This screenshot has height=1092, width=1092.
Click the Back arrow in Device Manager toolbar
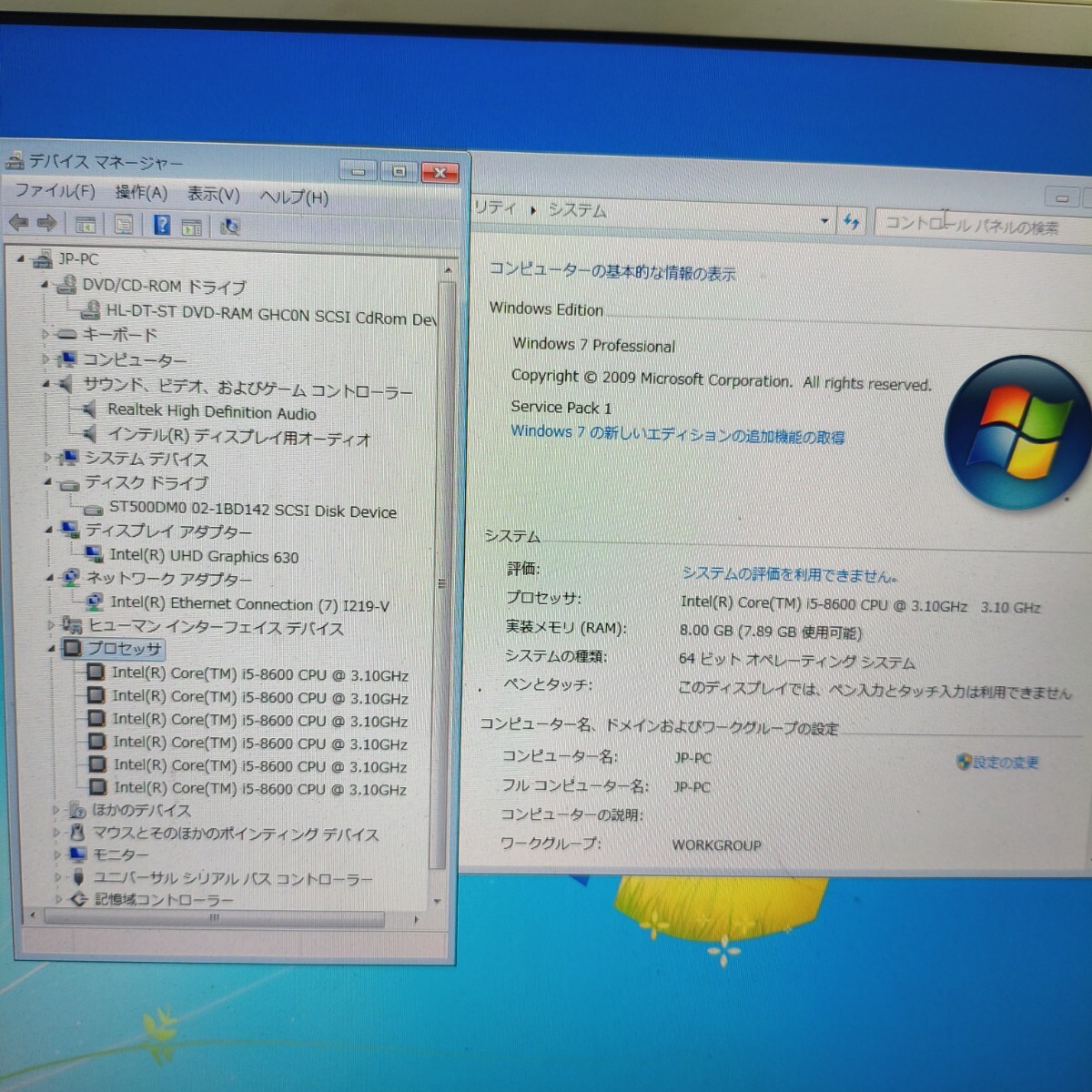pyautogui.click(x=18, y=222)
